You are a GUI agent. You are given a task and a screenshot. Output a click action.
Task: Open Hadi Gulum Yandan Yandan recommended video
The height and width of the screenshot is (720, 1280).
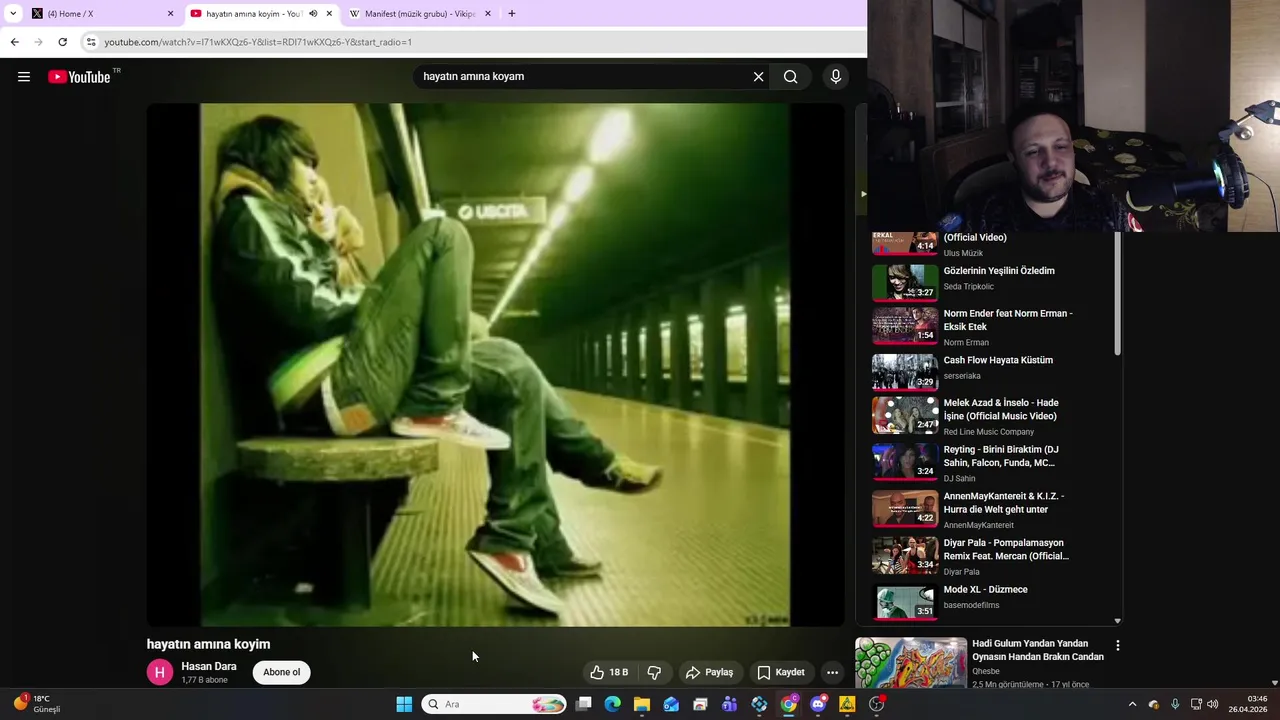tap(1037, 650)
